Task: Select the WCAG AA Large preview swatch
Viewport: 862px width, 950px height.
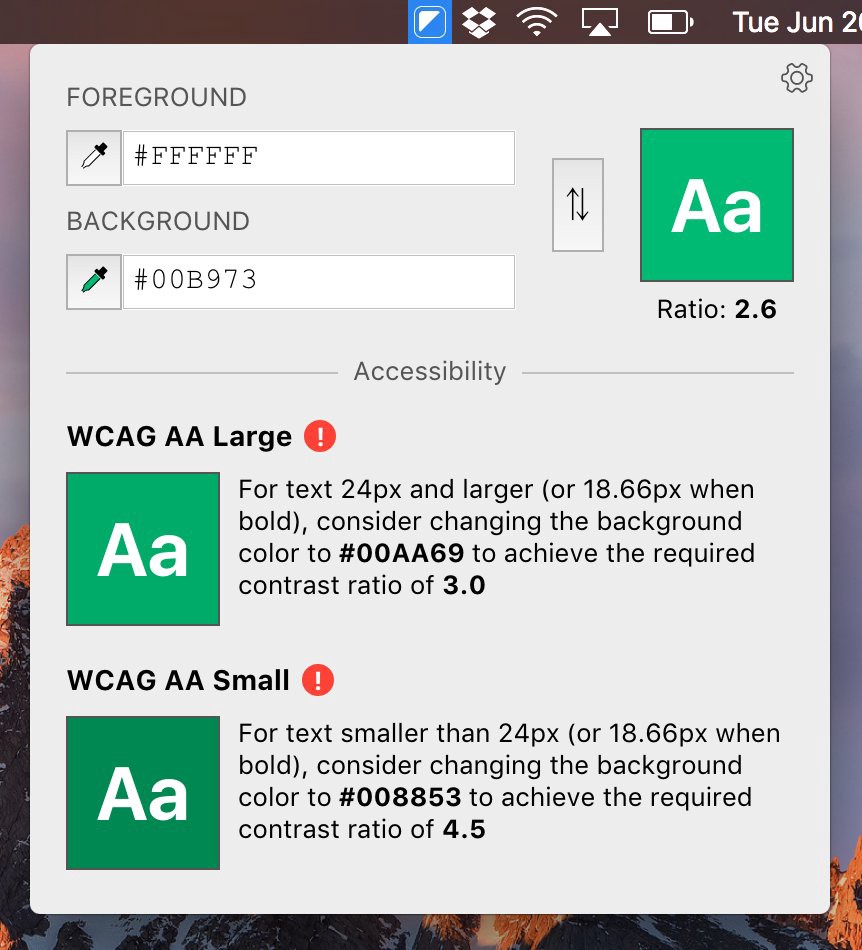Action: [143, 549]
